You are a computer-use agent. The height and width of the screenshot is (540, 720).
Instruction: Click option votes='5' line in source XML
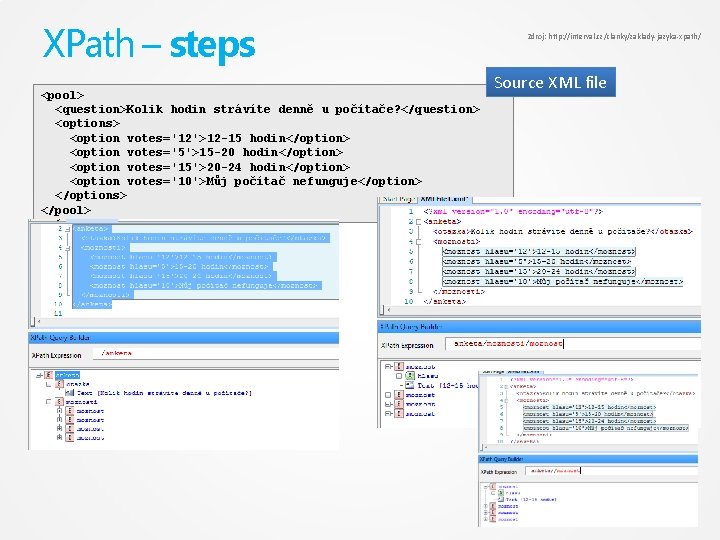point(206,152)
